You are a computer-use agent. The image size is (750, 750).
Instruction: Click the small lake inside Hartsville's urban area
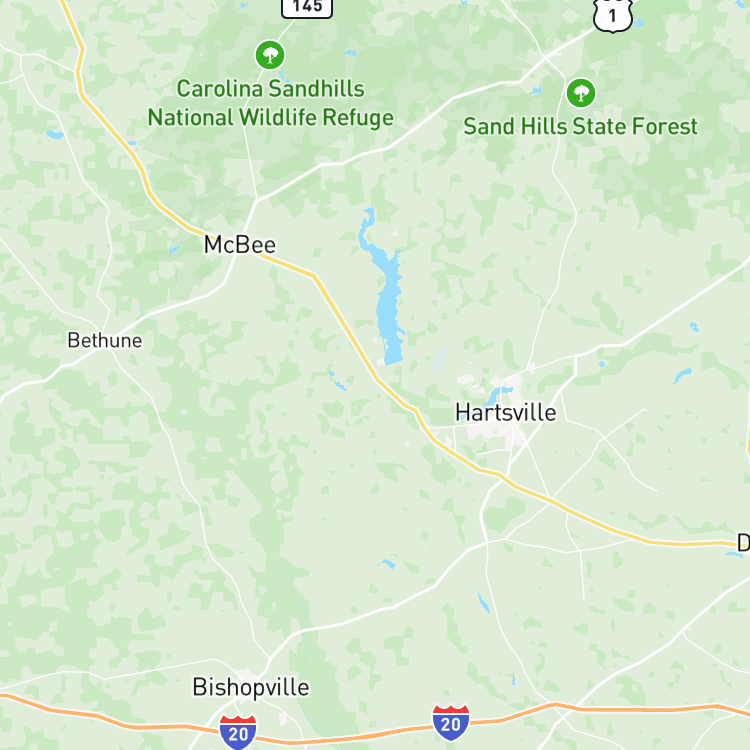(x=496, y=395)
